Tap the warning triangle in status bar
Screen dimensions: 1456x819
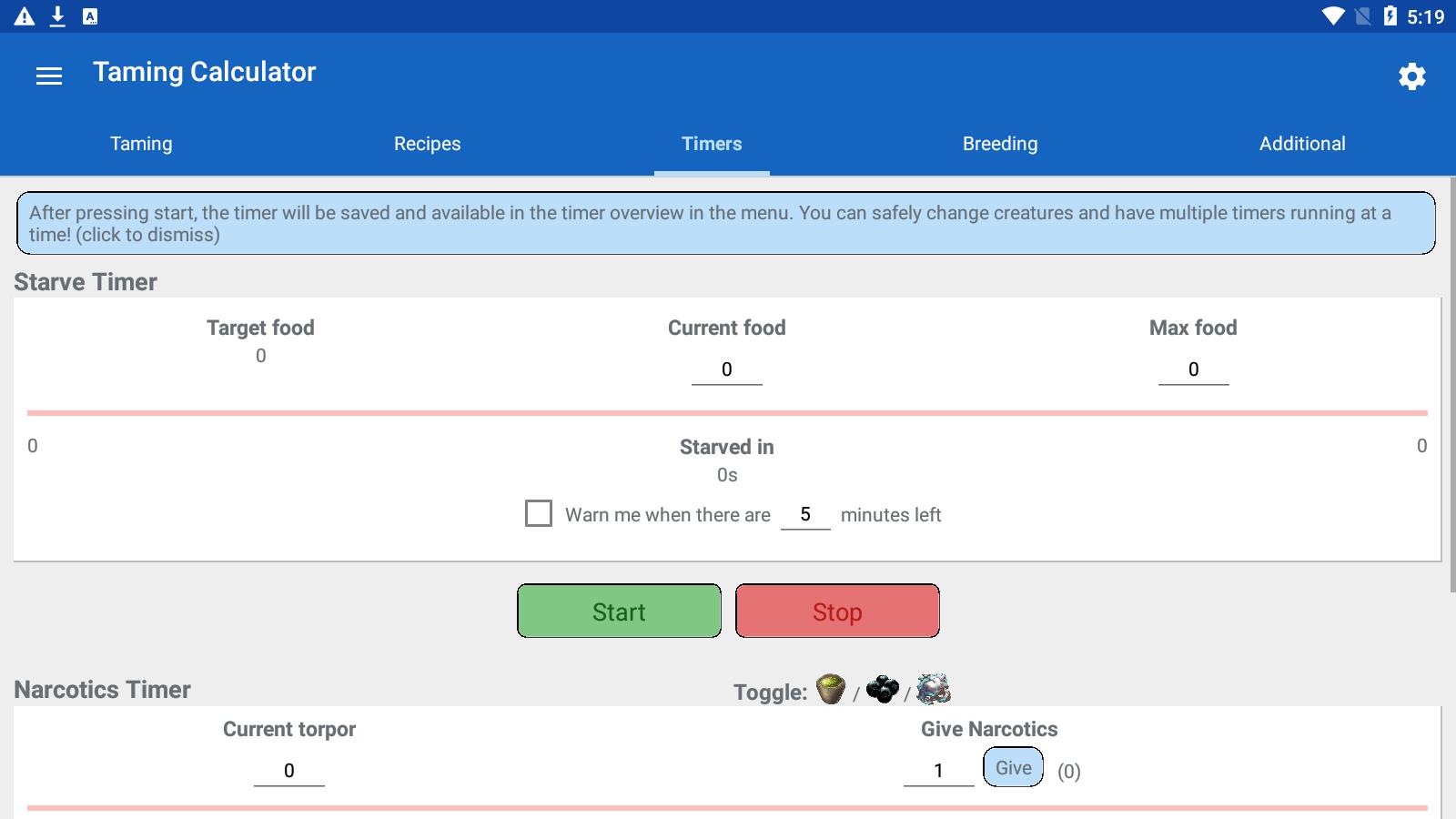25,16
